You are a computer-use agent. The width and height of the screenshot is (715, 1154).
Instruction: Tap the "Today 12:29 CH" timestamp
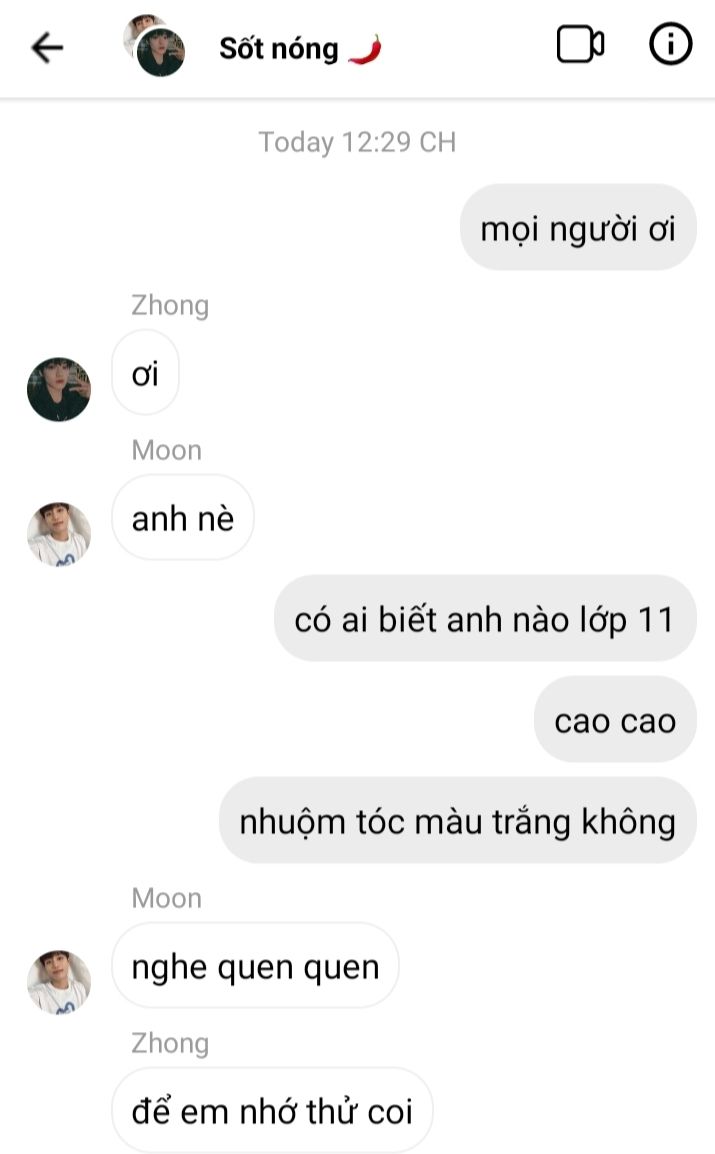tap(358, 142)
